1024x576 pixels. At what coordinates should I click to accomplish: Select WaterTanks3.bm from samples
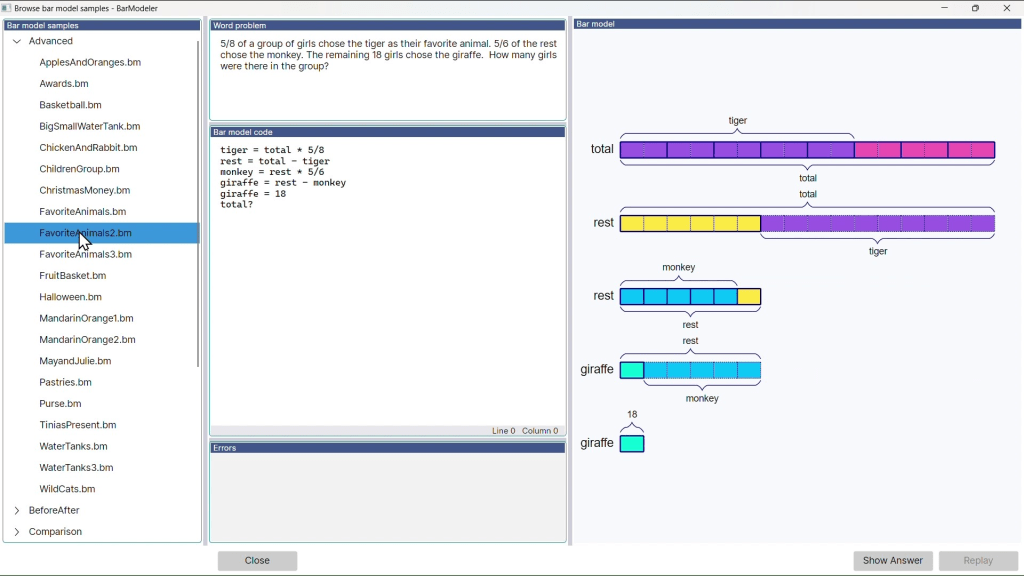(x=76, y=468)
